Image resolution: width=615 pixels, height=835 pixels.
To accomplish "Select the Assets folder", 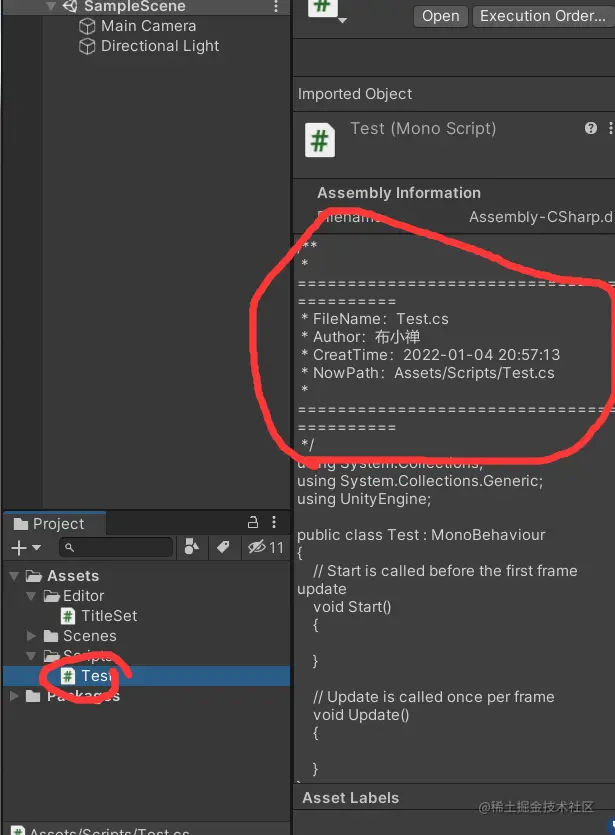I will pyautogui.click(x=73, y=576).
